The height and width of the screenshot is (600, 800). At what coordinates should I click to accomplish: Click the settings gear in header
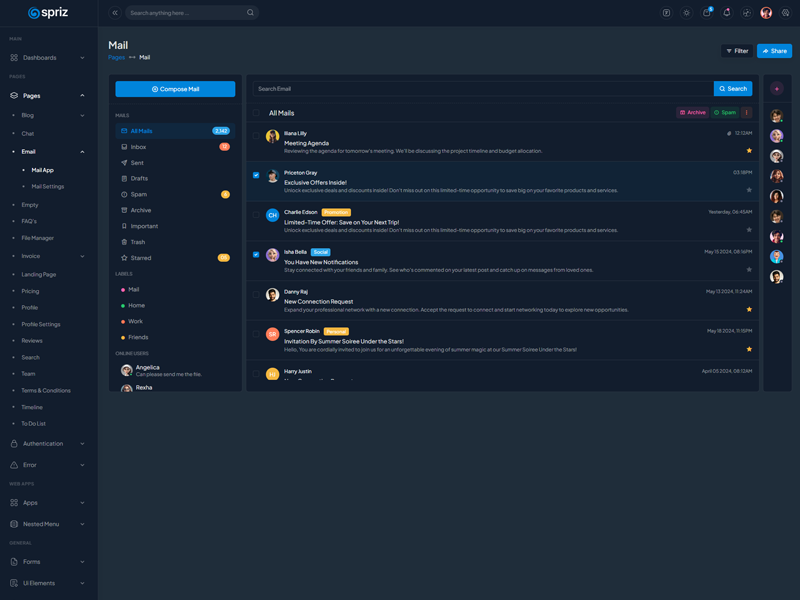[x=786, y=13]
